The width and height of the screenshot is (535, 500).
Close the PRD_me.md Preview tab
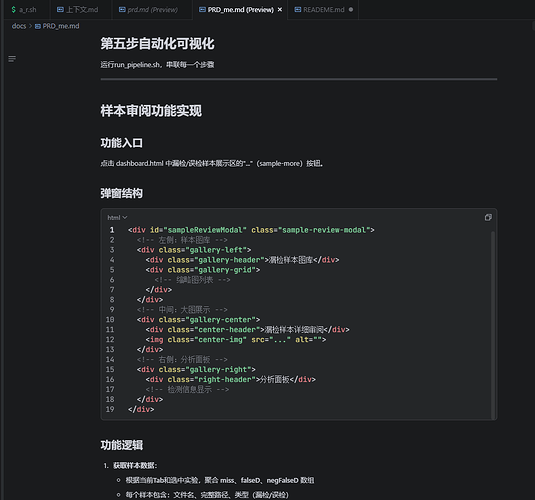(x=280, y=10)
